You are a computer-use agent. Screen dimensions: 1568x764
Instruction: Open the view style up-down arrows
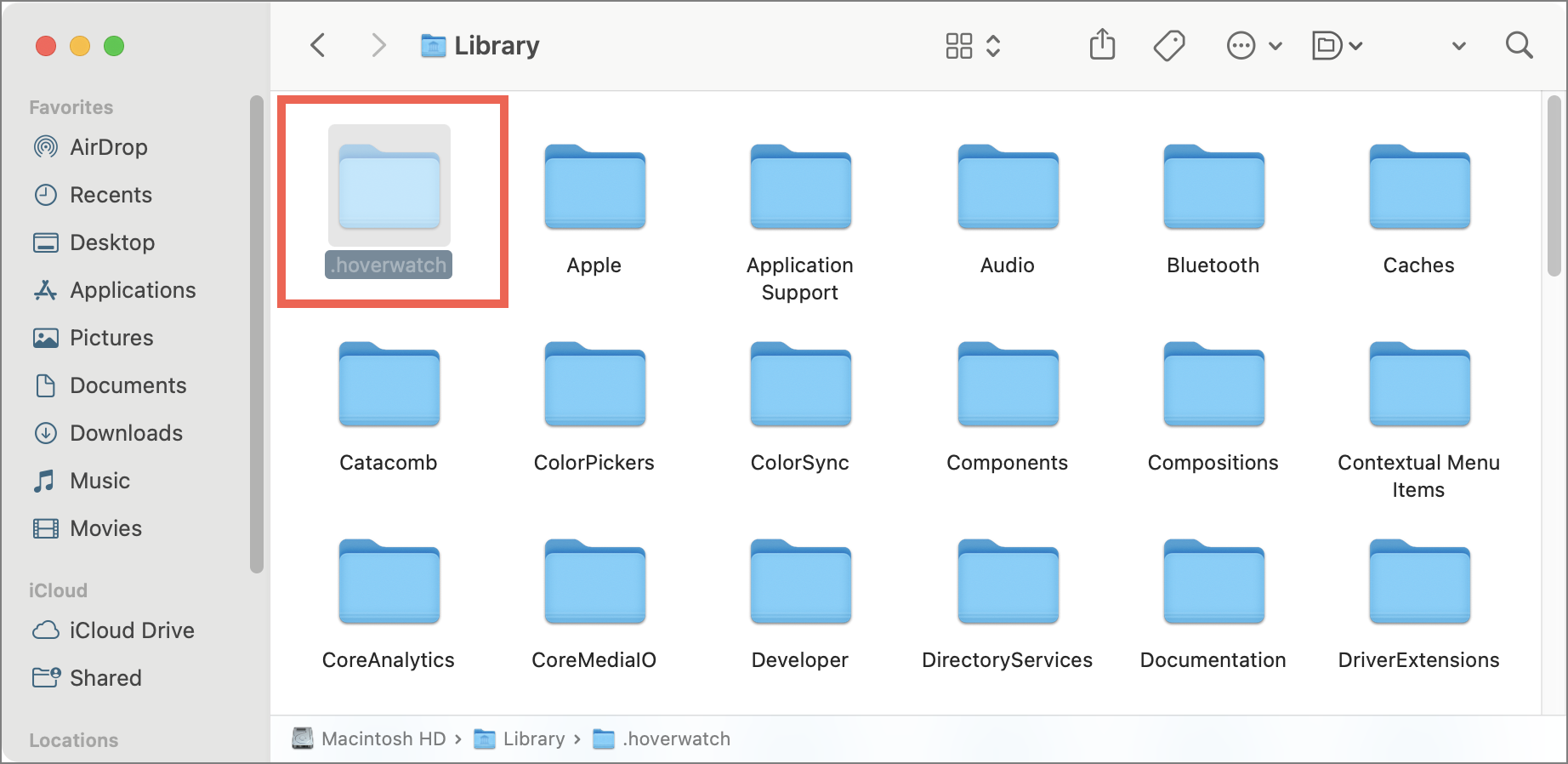point(993,46)
